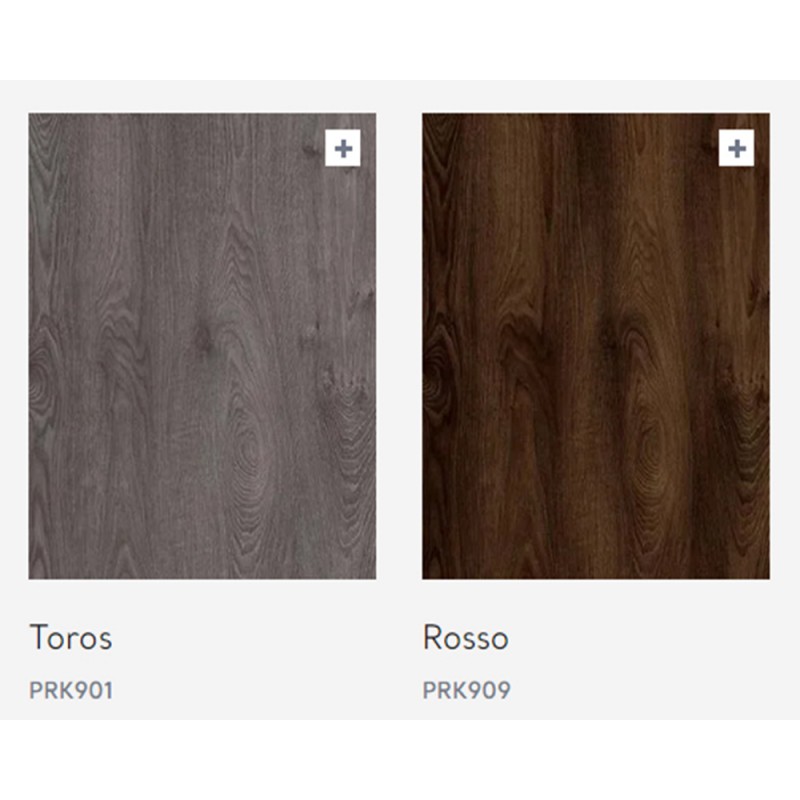Click the Rosso heading text
The width and height of the screenshot is (800, 800).
(466, 638)
